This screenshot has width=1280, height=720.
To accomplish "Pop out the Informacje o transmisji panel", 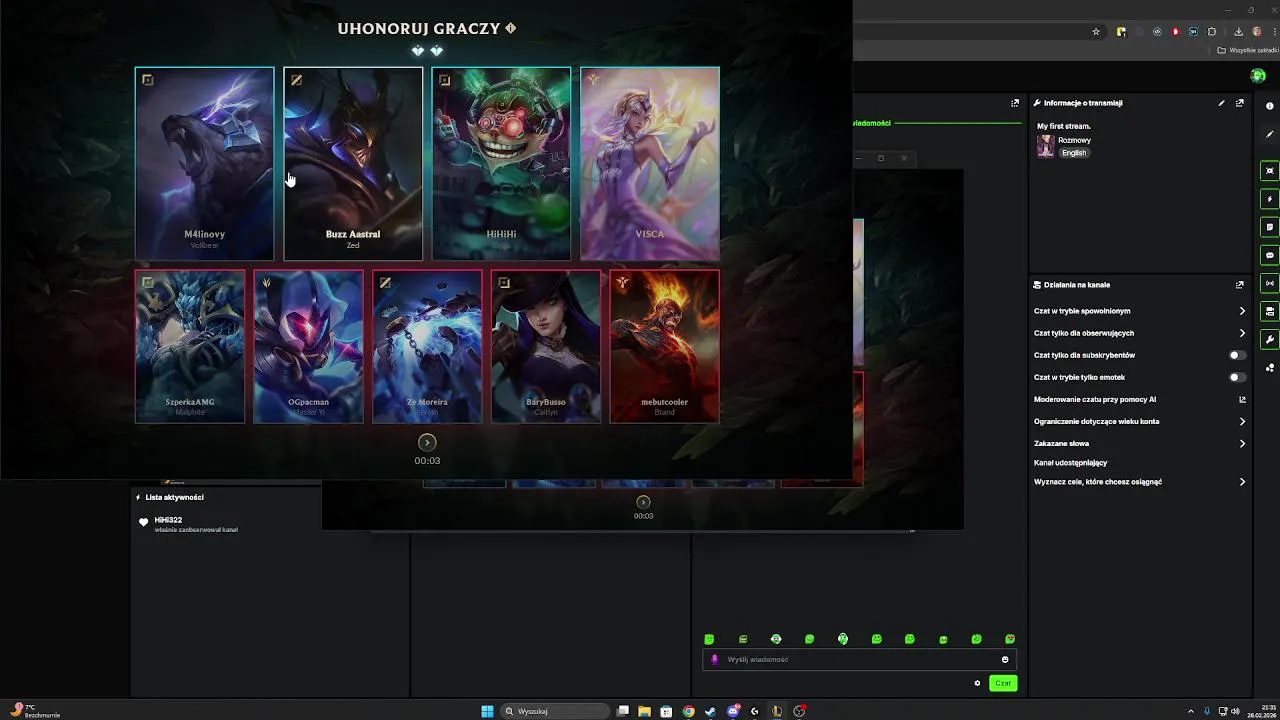I will click(1240, 103).
